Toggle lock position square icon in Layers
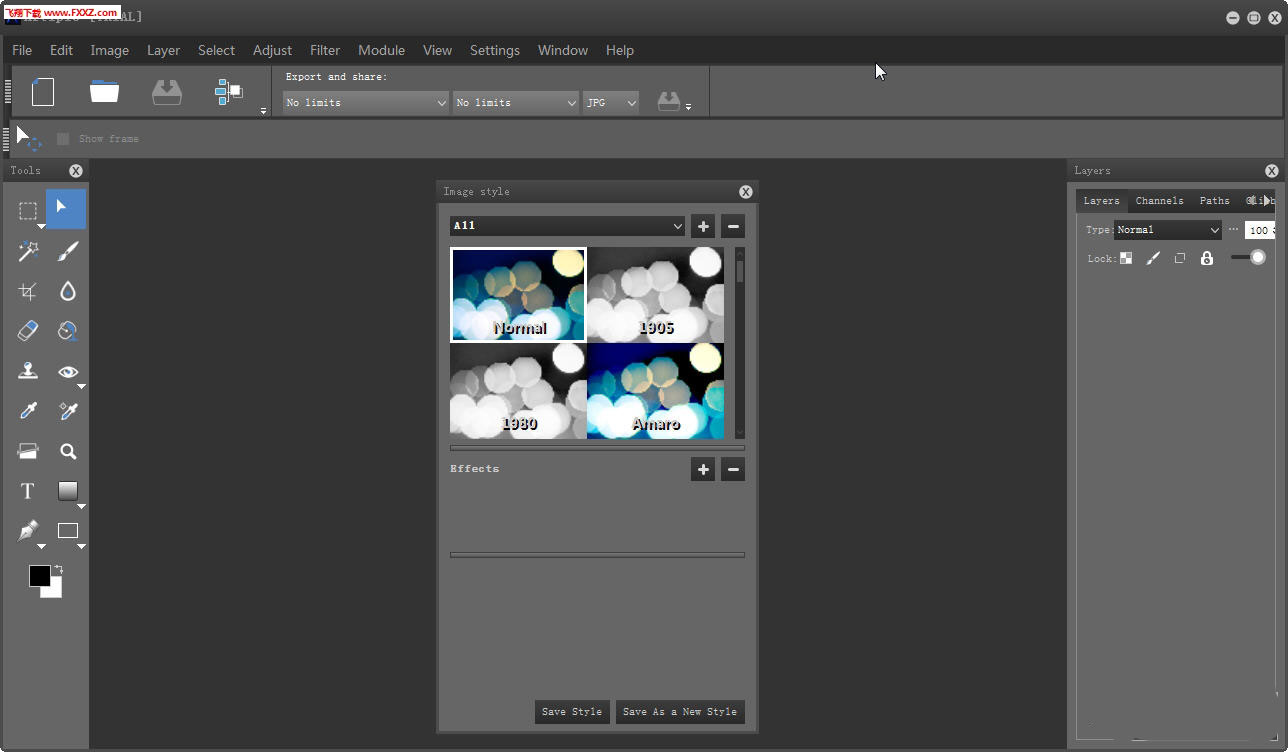This screenshot has height=752, width=1288. [x=1180, y=258]
